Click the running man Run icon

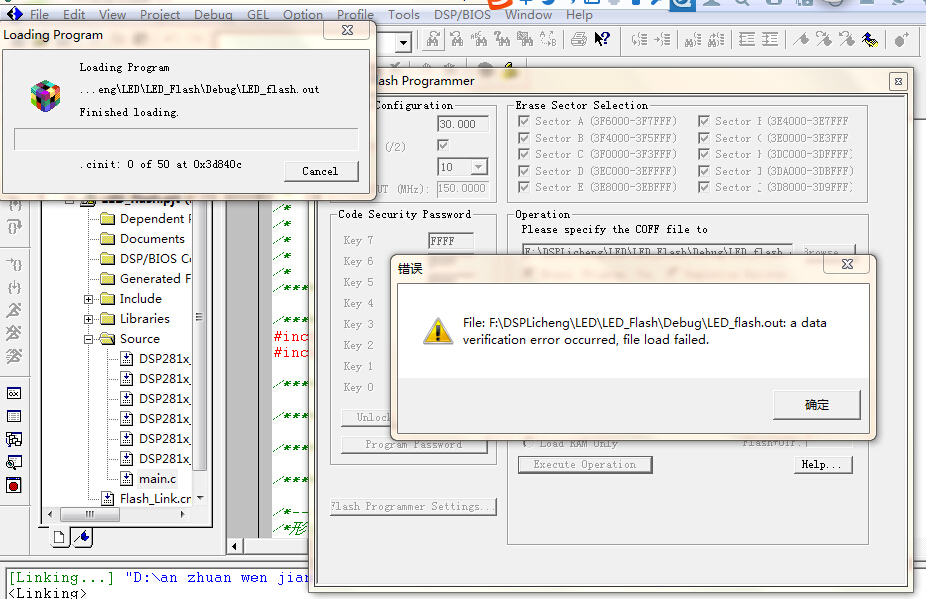click(14, 310)
